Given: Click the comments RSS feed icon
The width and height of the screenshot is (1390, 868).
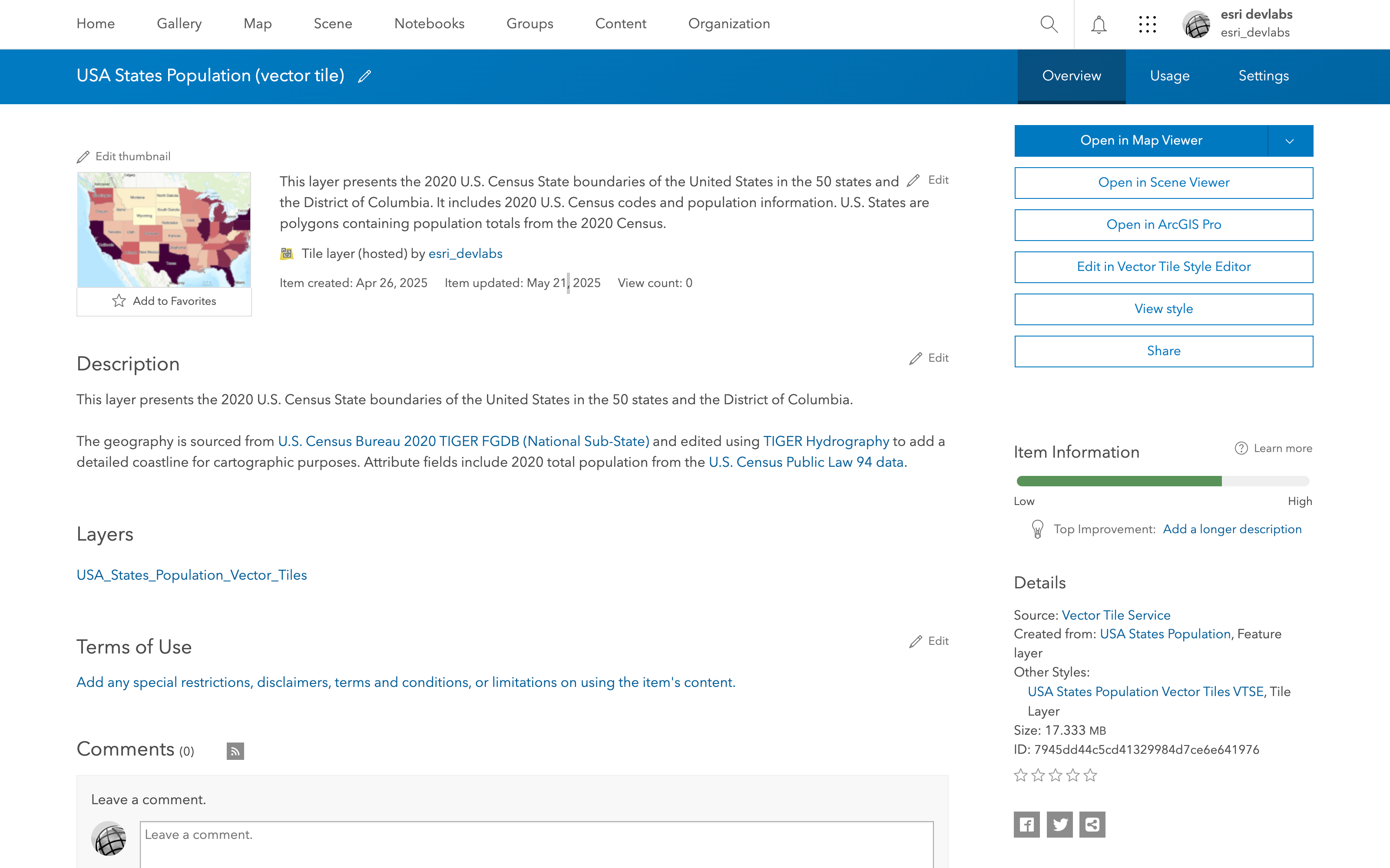Looking at the screenshot, I should [x=235, y=751].
